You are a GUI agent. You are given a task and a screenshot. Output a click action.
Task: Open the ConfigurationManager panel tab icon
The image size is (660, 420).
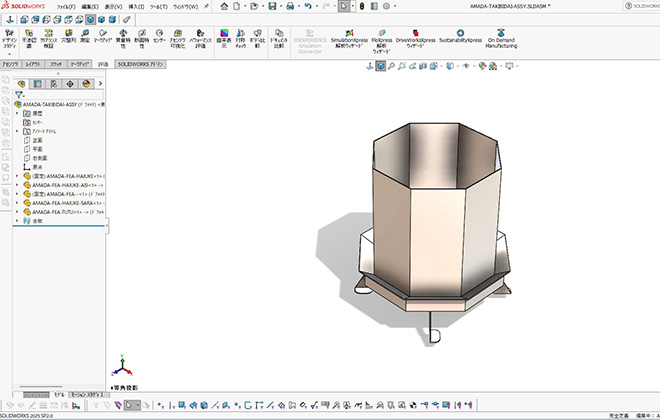point(52,83)
